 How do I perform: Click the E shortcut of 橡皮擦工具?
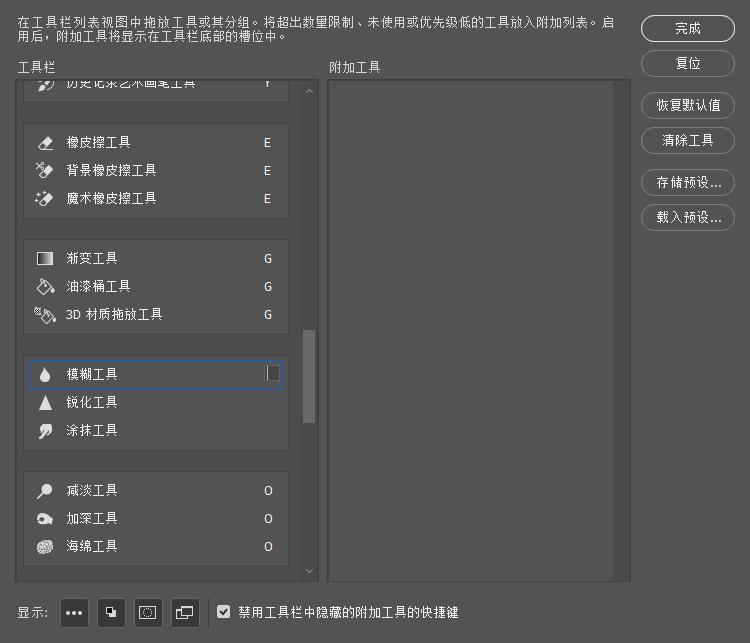pos(267,143)
